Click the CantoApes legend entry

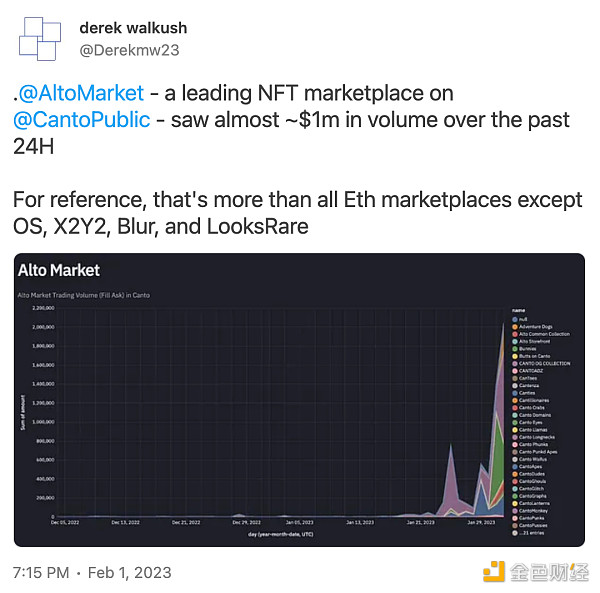point(531,467)
